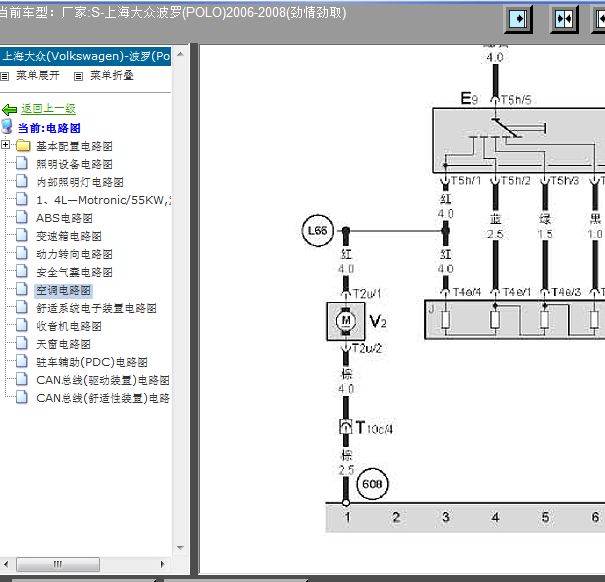Image resolution: width=605 pixels, height=582 pixels.
Task: Click the E9 switch label in diagram
Action: click(469, 98)
